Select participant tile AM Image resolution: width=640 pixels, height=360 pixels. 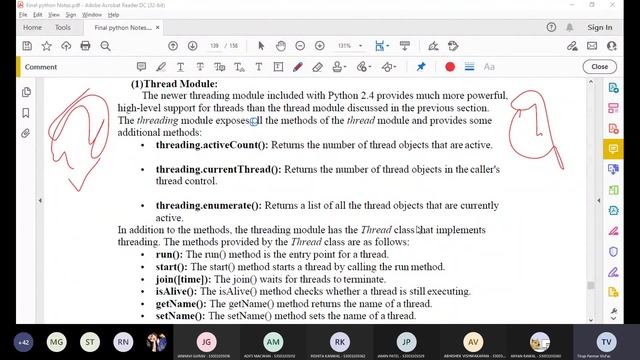click(273, 342)
